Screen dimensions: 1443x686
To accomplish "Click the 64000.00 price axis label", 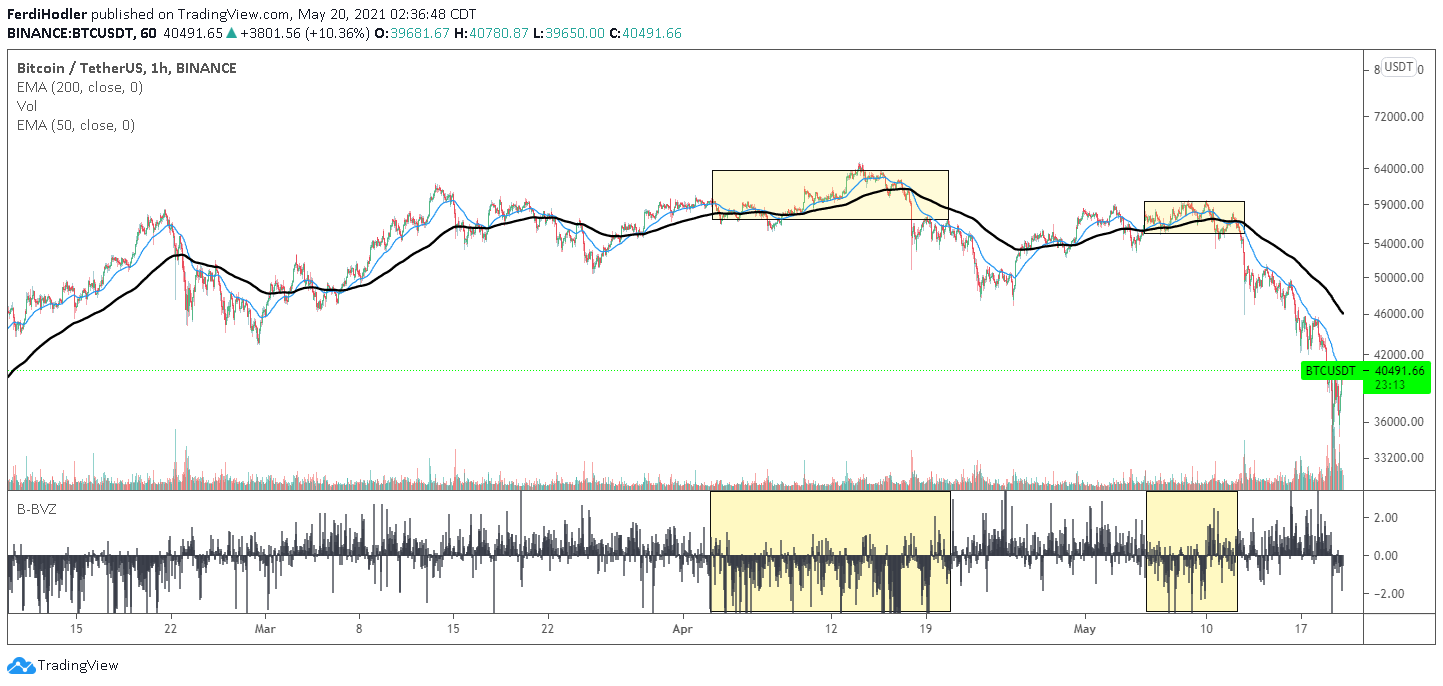I will click(1398, 169).
